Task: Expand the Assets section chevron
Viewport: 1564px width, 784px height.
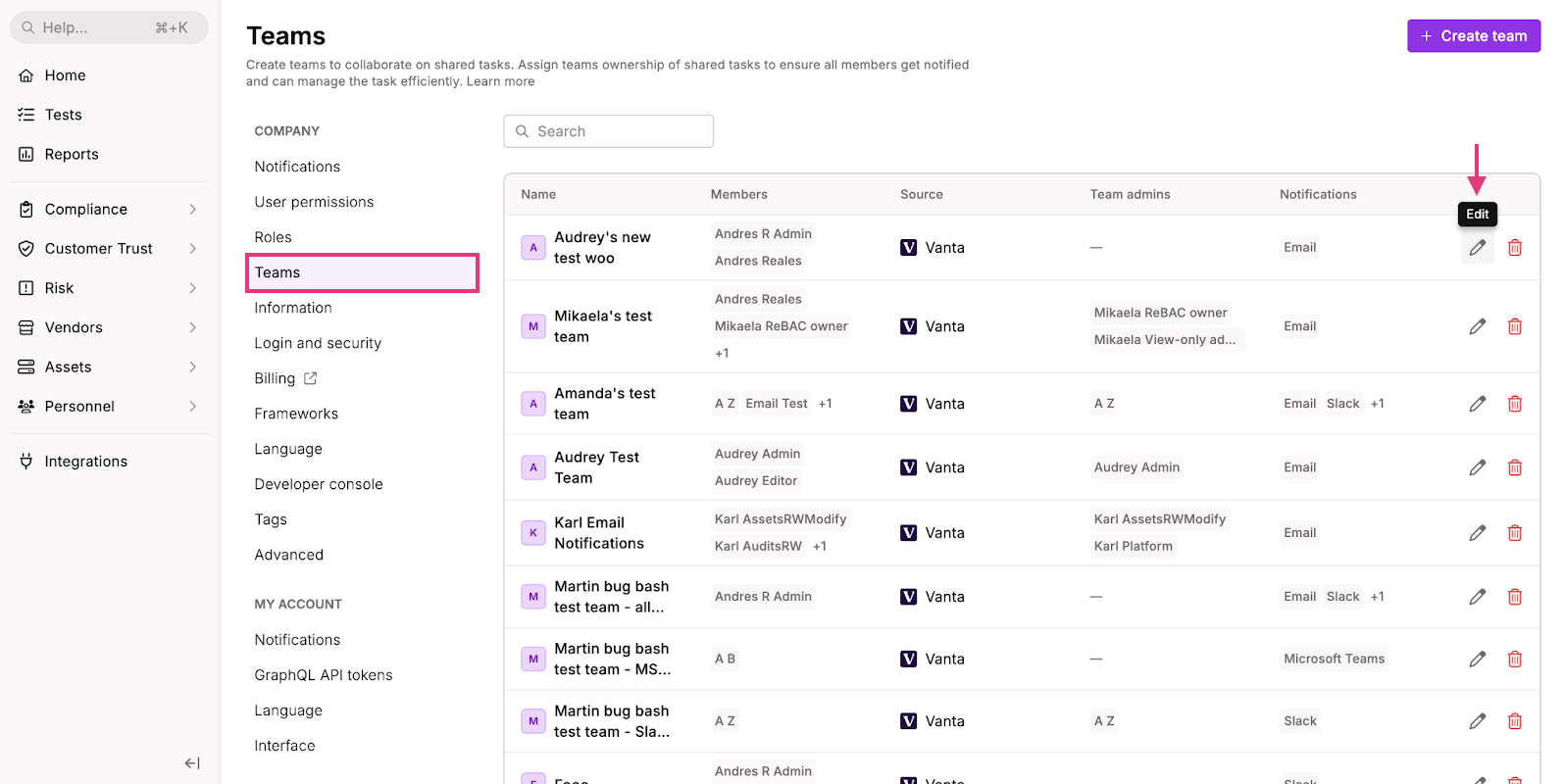Action: coord(192,367)
